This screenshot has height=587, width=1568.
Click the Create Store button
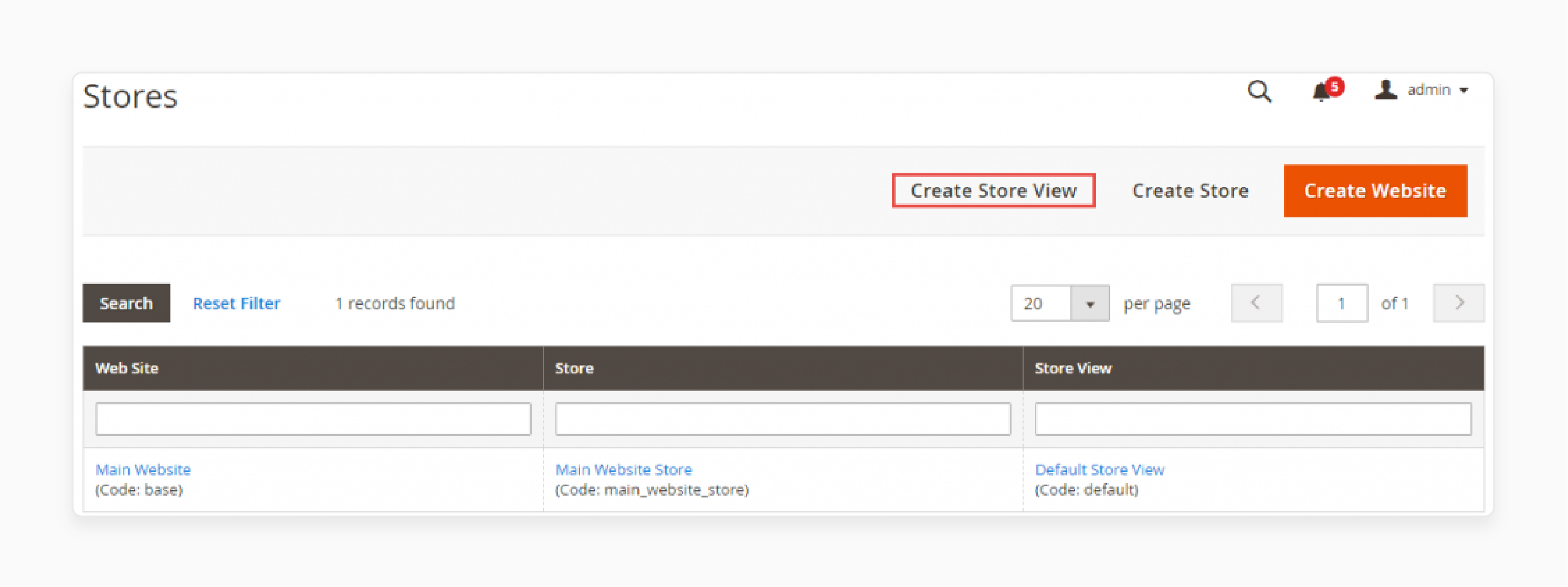coord(1190,191)
